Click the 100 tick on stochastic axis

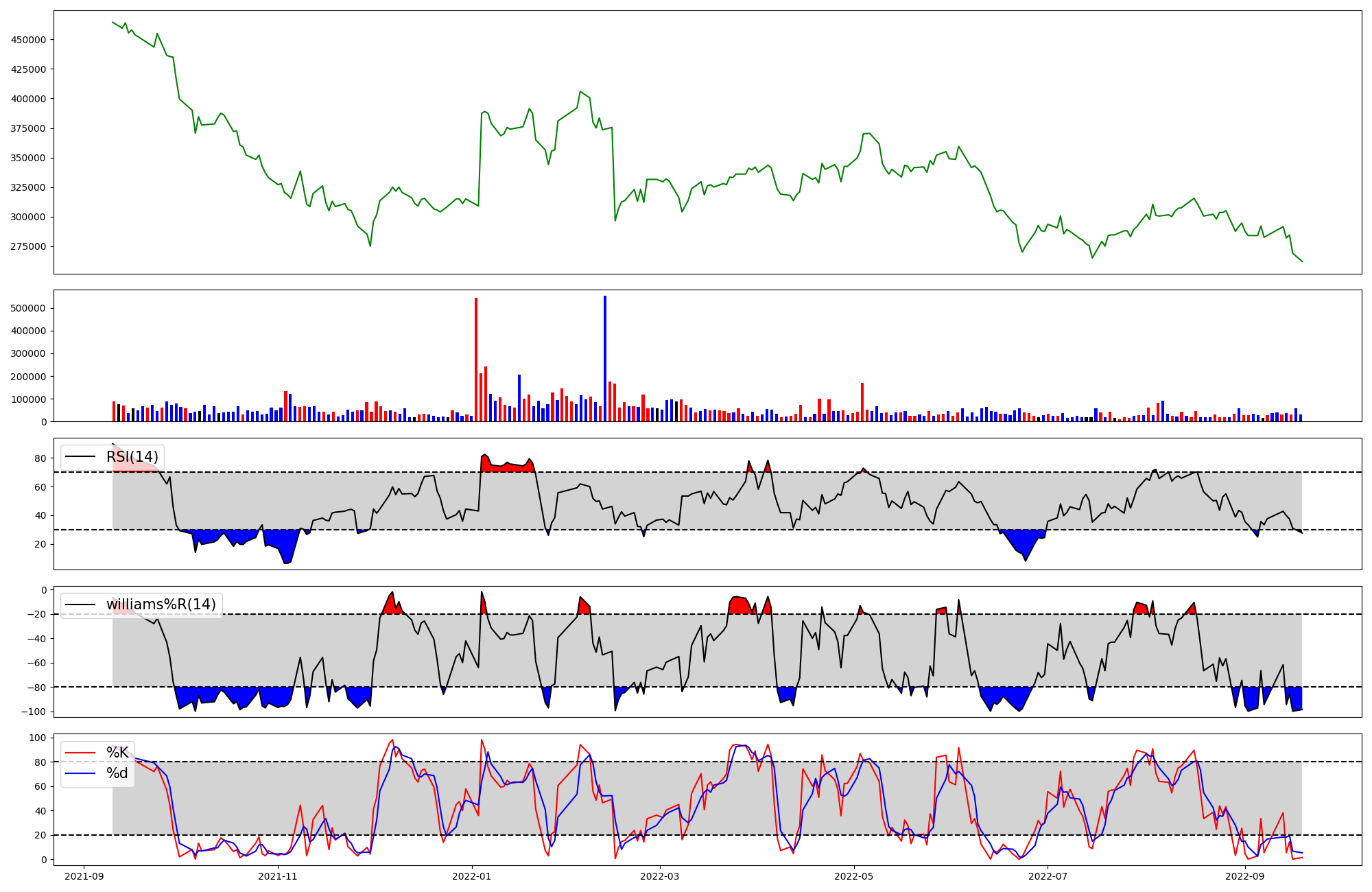(38, 738)
